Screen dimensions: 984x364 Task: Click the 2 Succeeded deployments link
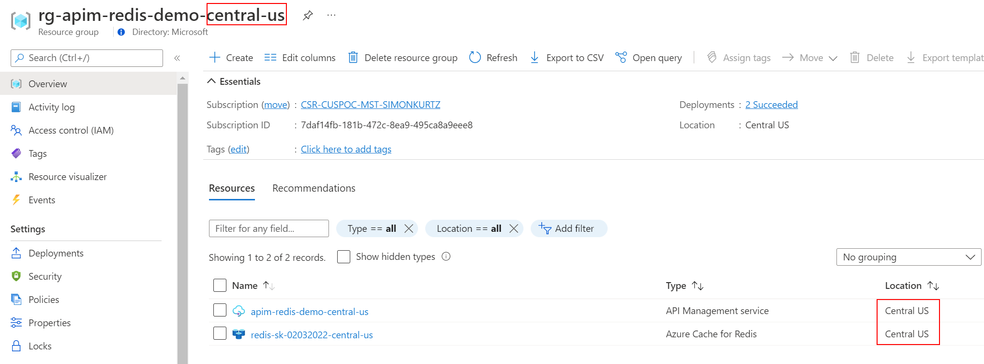(x=771, y=105)
